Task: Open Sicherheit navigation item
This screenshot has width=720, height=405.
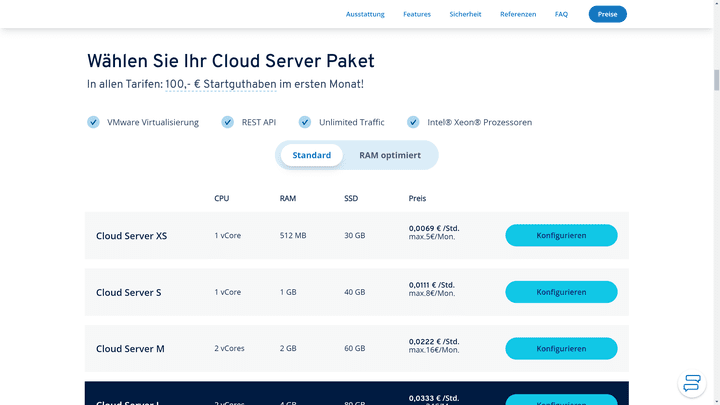Action: tap(465, 14)
